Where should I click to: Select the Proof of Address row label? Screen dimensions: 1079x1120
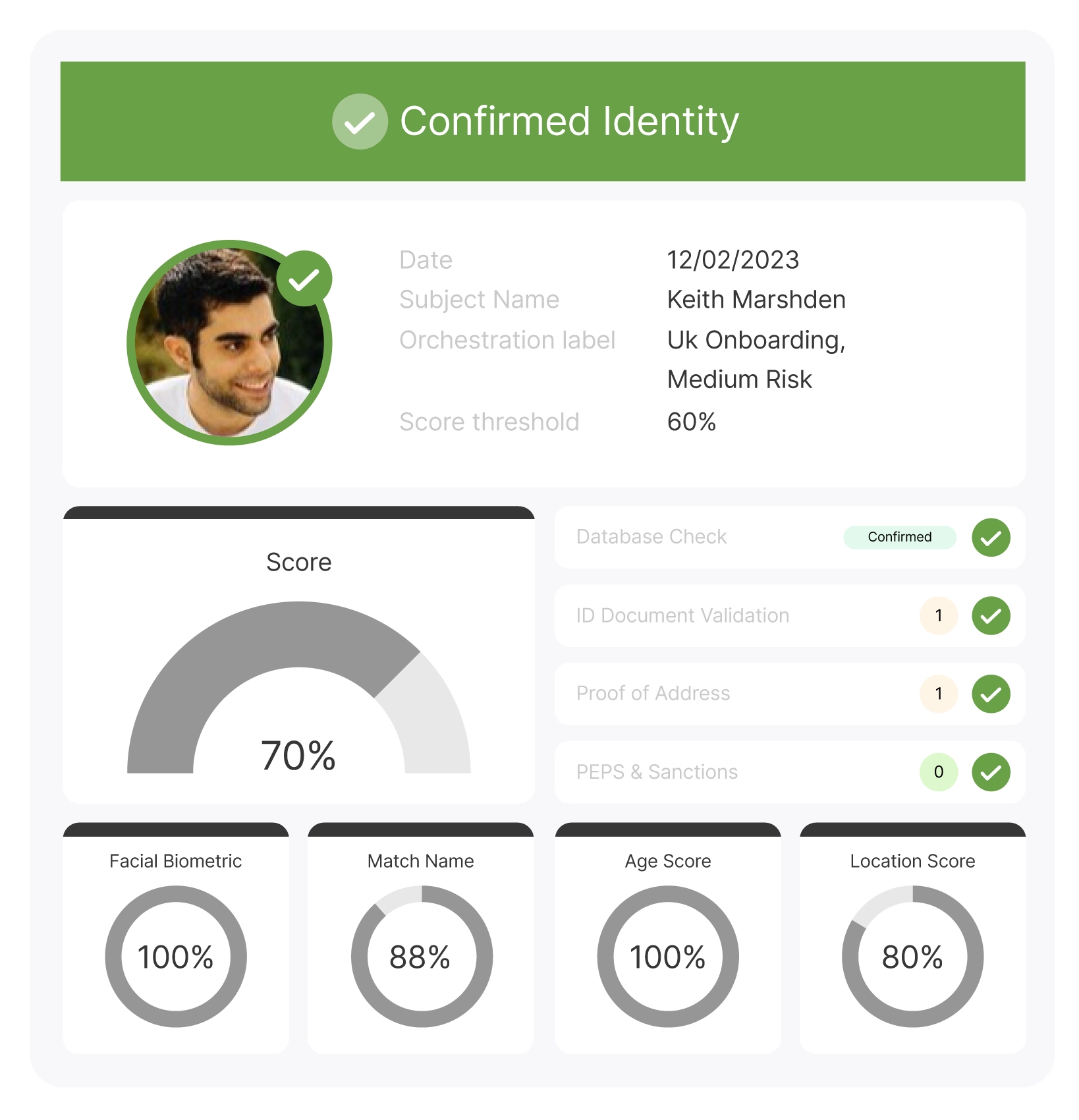[x=653, y=694]
